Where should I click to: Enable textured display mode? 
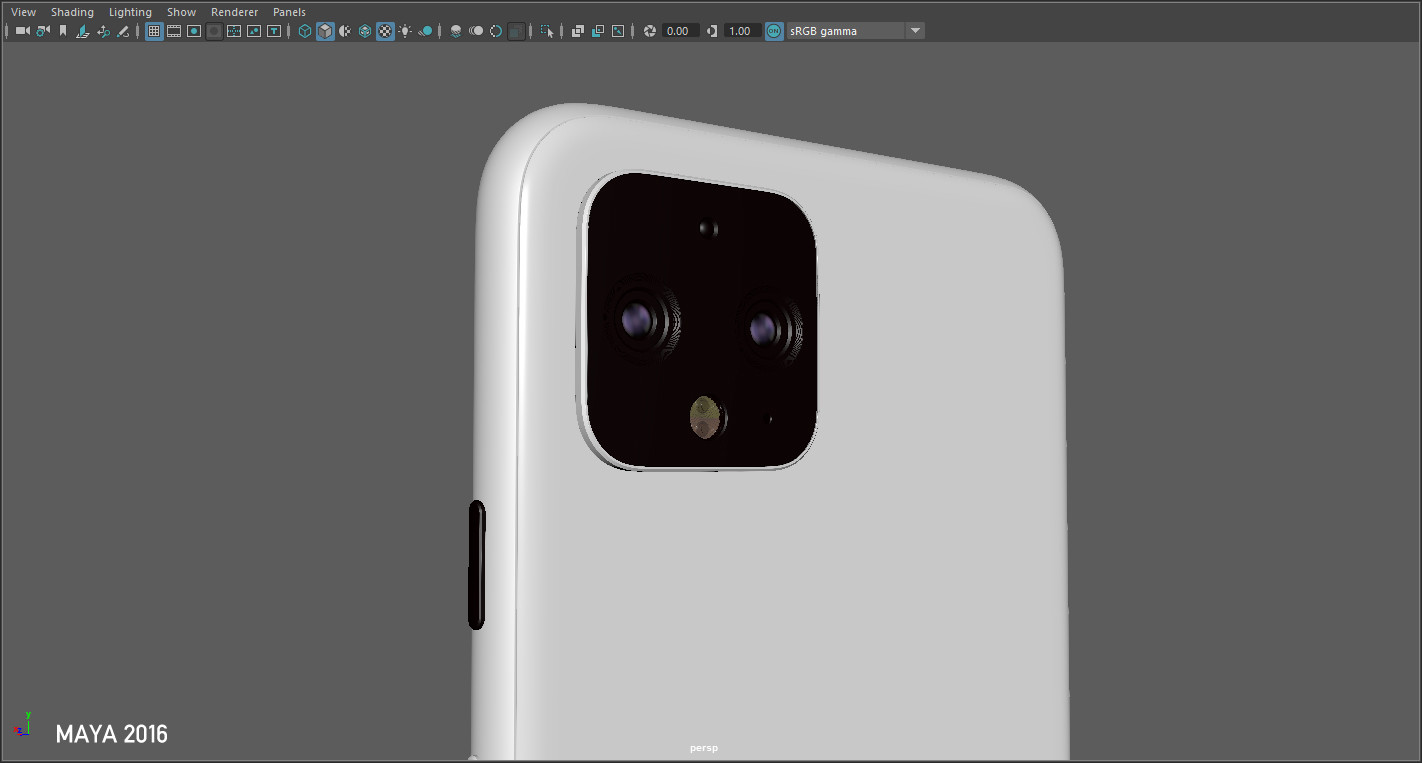tap(385, 31)
